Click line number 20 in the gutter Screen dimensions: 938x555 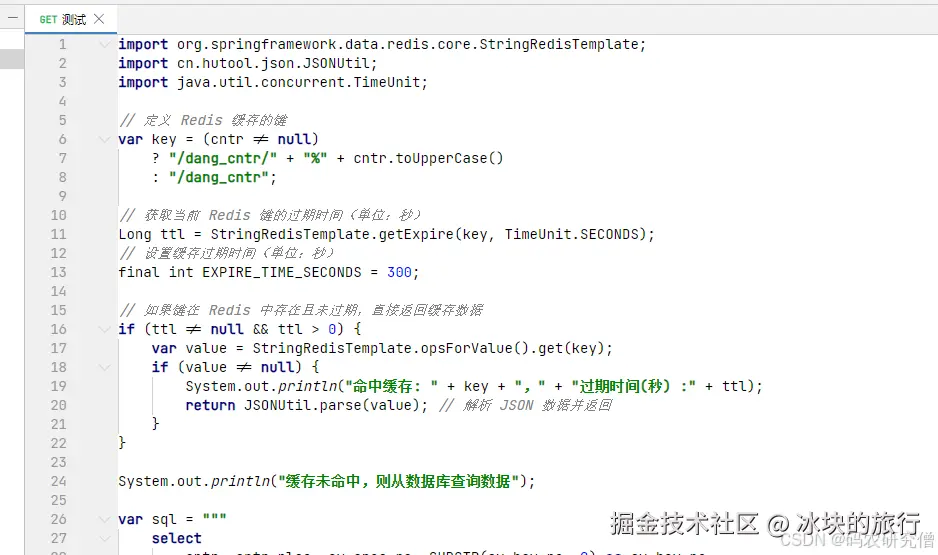(x=59, y=405)
